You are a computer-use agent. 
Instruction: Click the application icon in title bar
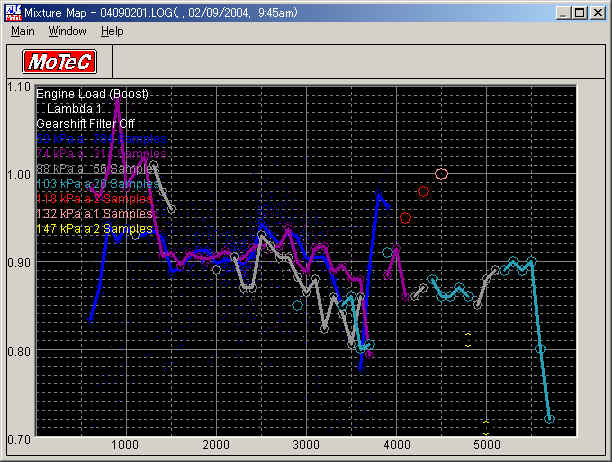[13, 12]
